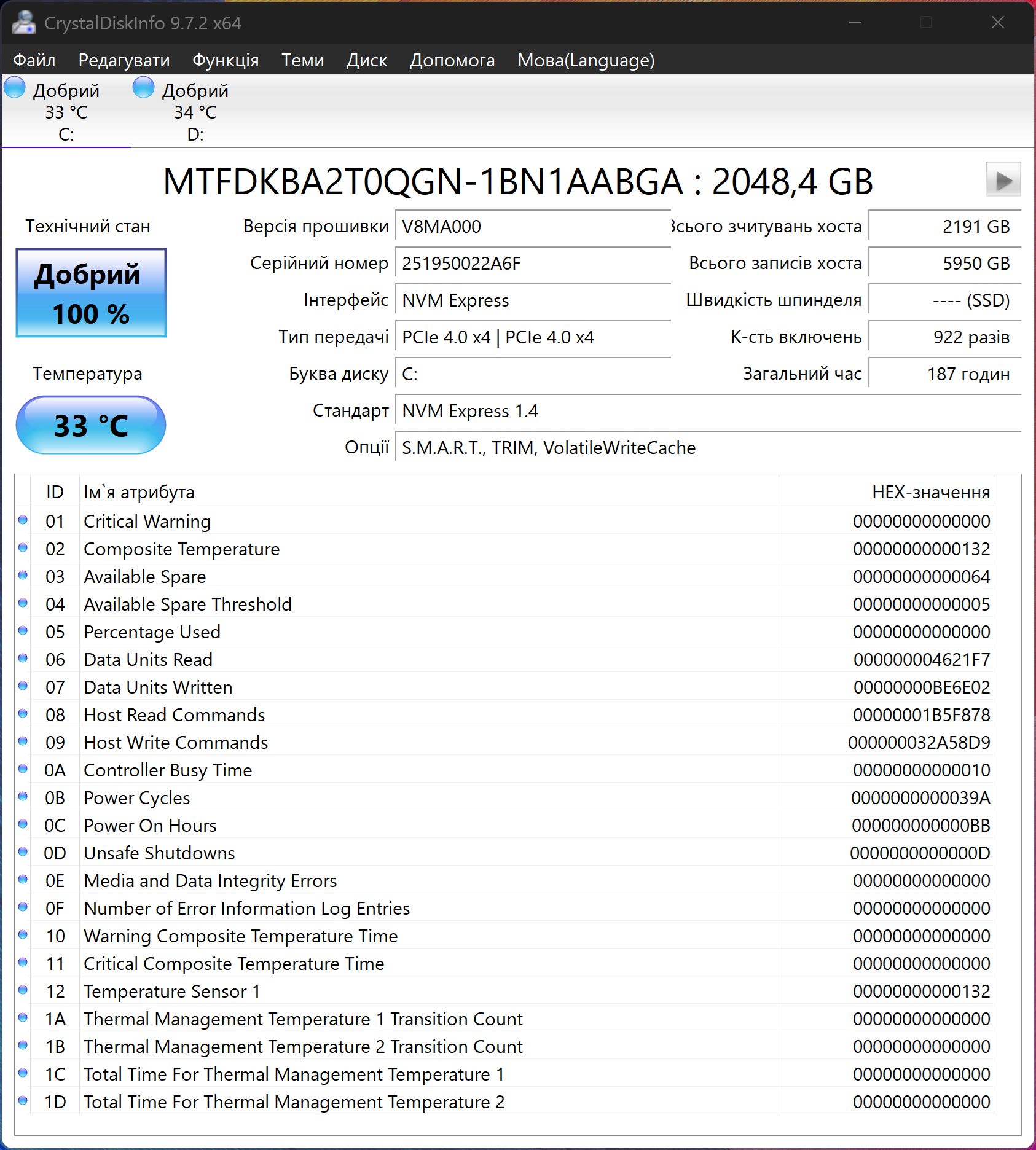Click status dot for Percentage Used row
The width and height of the screenshot is (1036, 1150).
point(23,631)
